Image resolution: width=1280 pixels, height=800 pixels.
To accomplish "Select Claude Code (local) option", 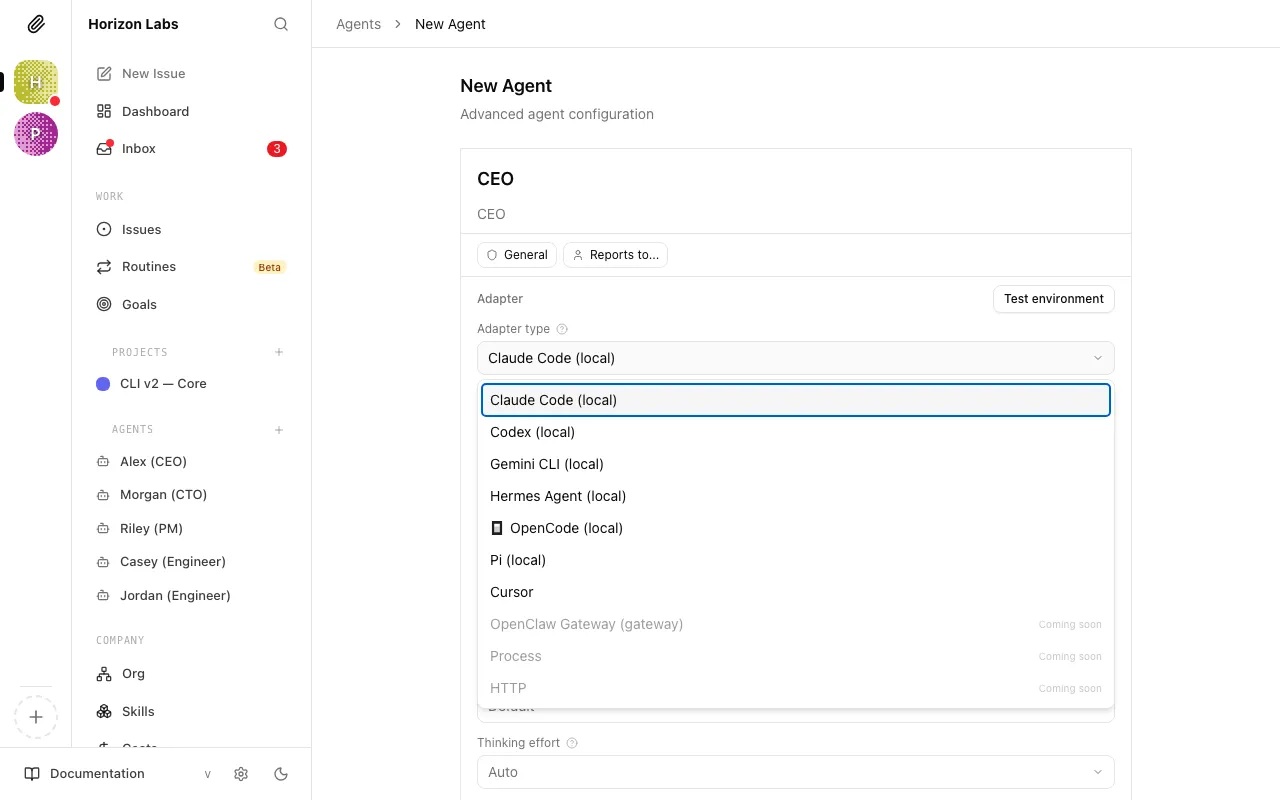I will tap(795, 400).
